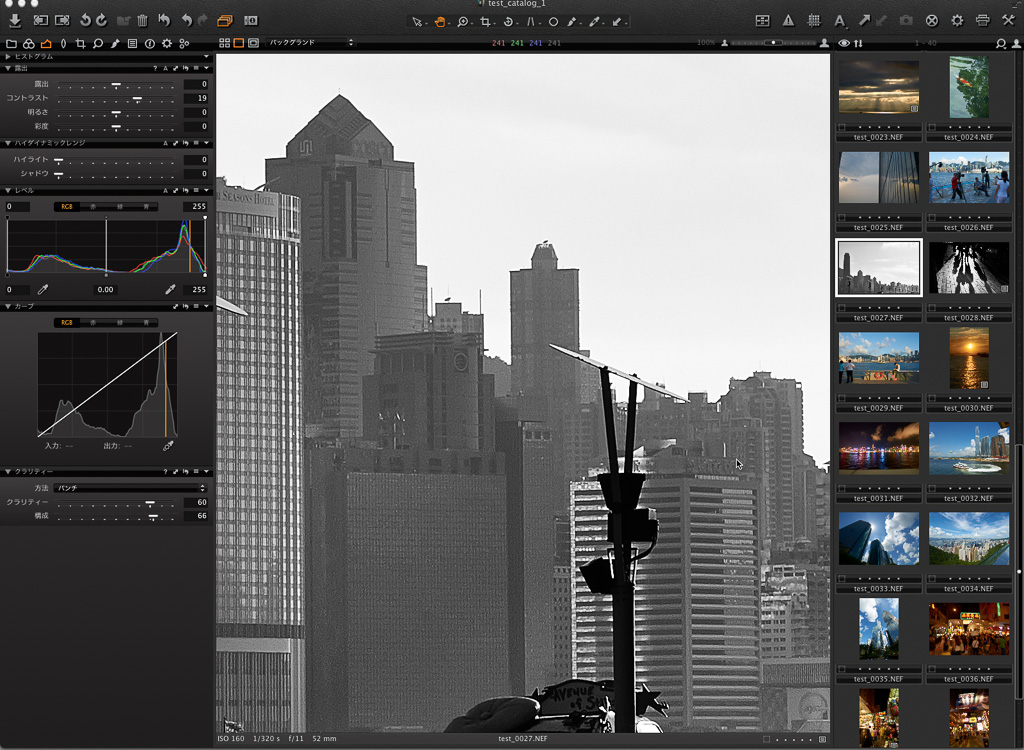Toggle the browser eye visibility icon

844,43
